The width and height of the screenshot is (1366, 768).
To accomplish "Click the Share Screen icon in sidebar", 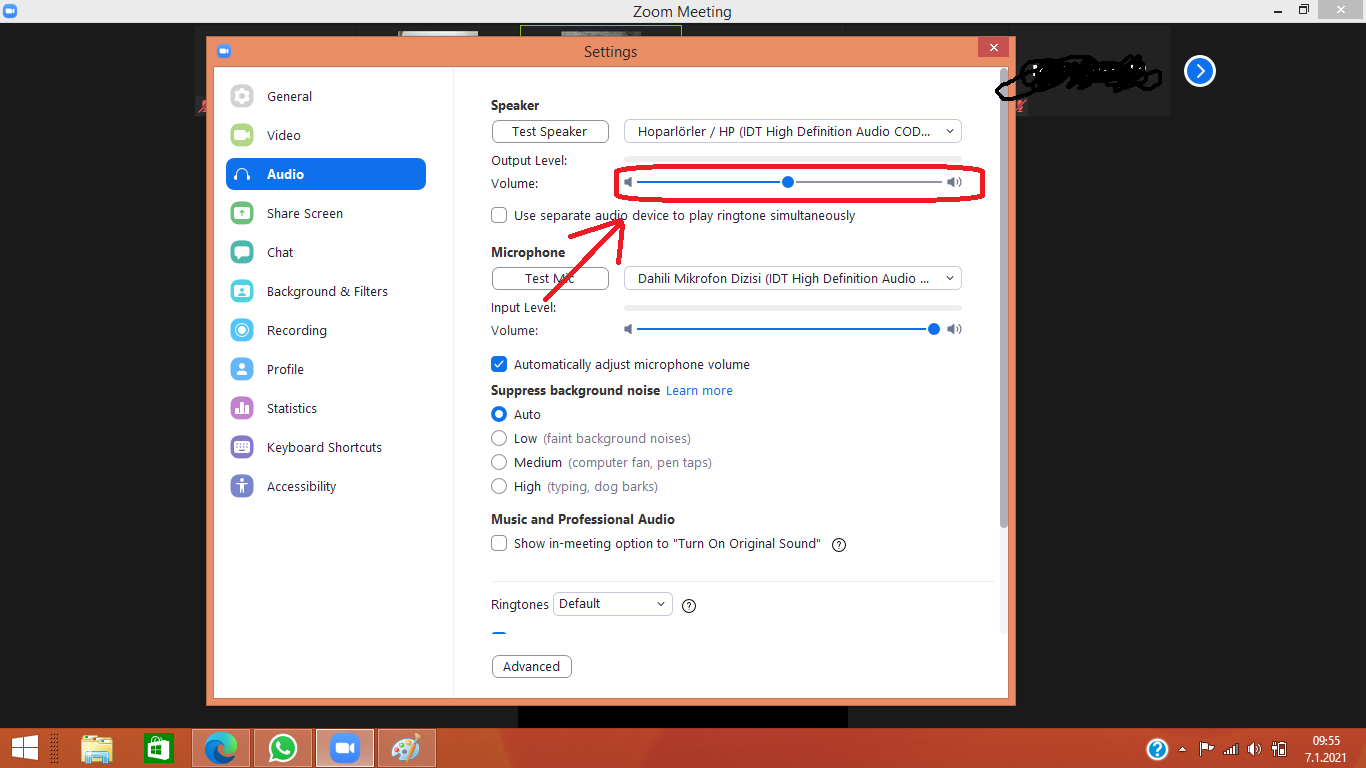I will click(x=242, y=213).
